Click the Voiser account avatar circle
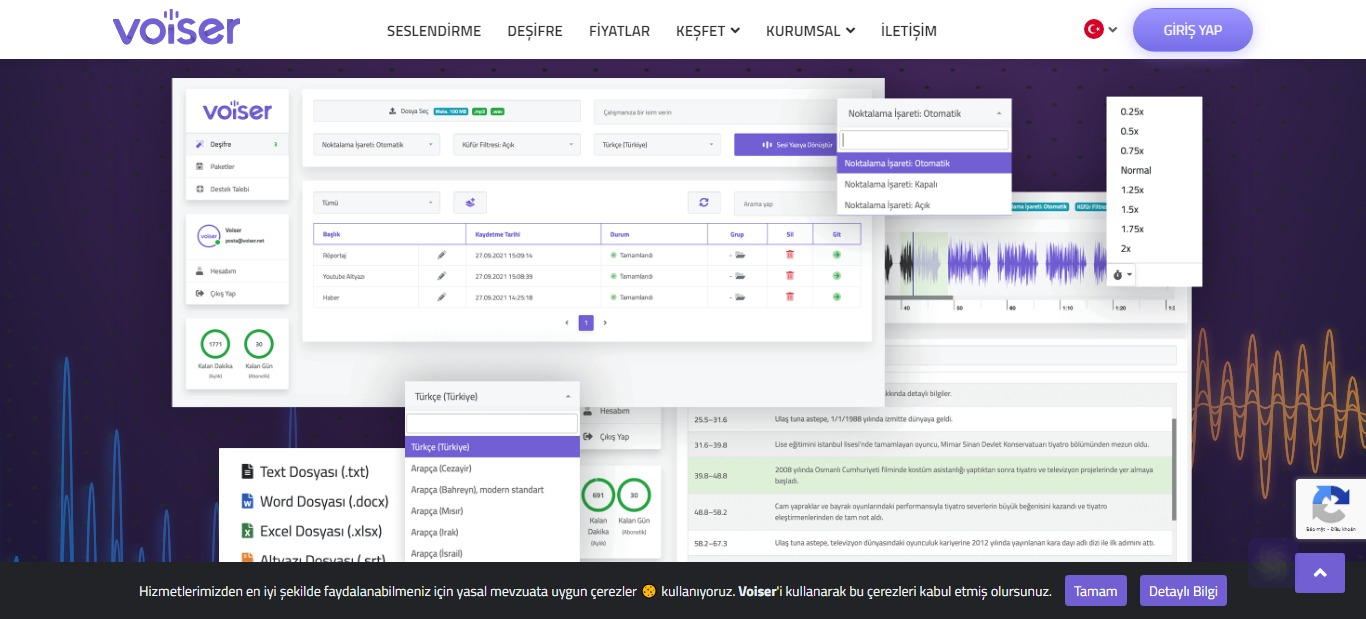1366x619 pixels. click(208, 236)
